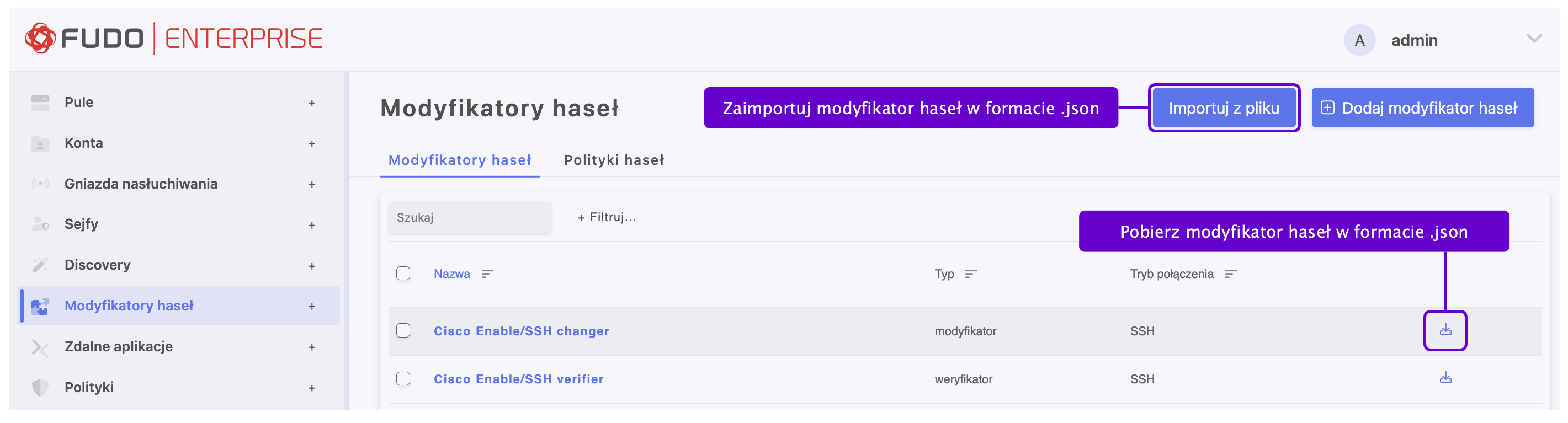Sort by the Typ column icon
The height and width of the screenshot is (423, 1568).
click(971, 274)
